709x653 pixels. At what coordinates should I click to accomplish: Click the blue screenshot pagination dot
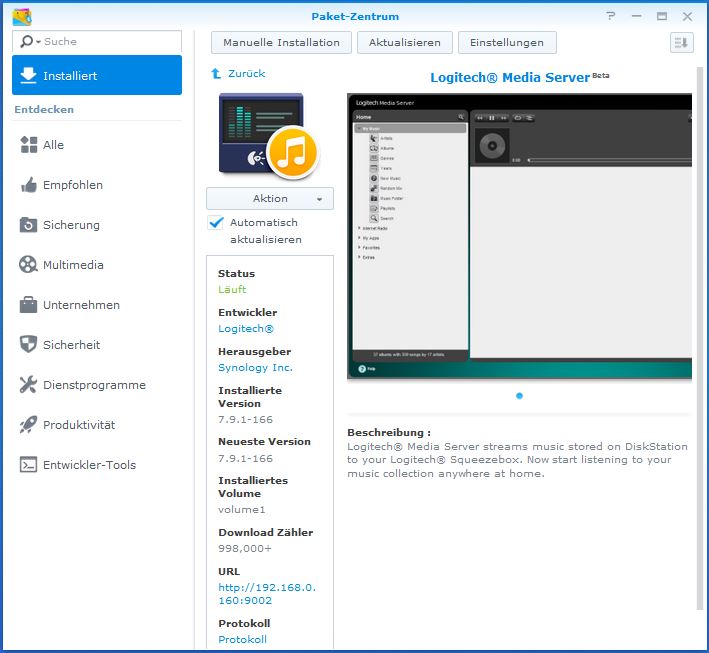520,396
